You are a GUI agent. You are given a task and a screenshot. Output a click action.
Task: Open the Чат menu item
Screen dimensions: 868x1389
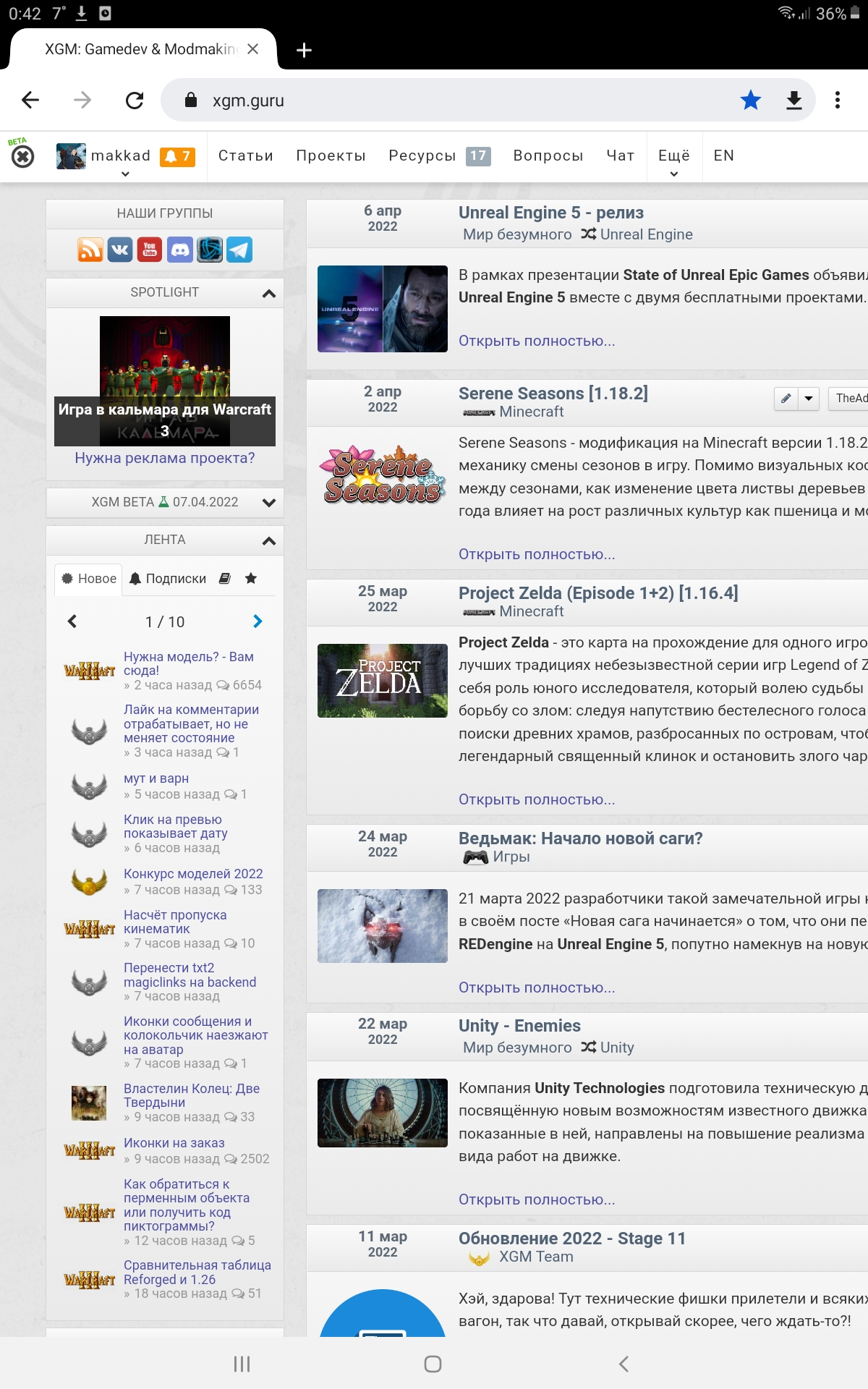(x=620, y=156)
